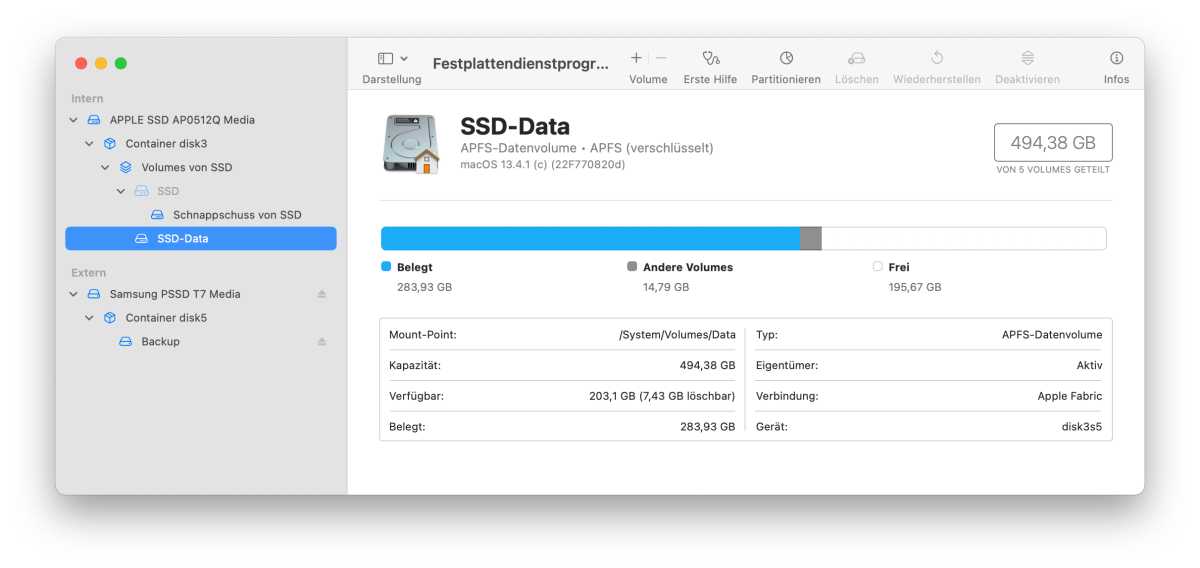Click the 494,38 GB capacity box
1200x568 pixels.
[x=1053, y=143]
